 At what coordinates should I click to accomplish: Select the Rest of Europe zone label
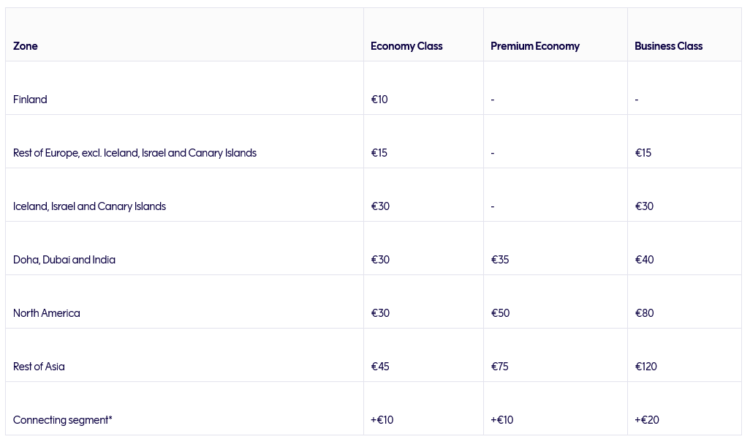pos(135,153)
